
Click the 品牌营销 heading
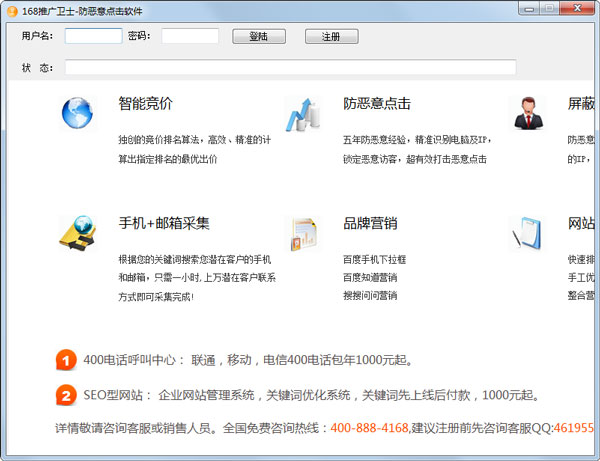tap(370, 223)
